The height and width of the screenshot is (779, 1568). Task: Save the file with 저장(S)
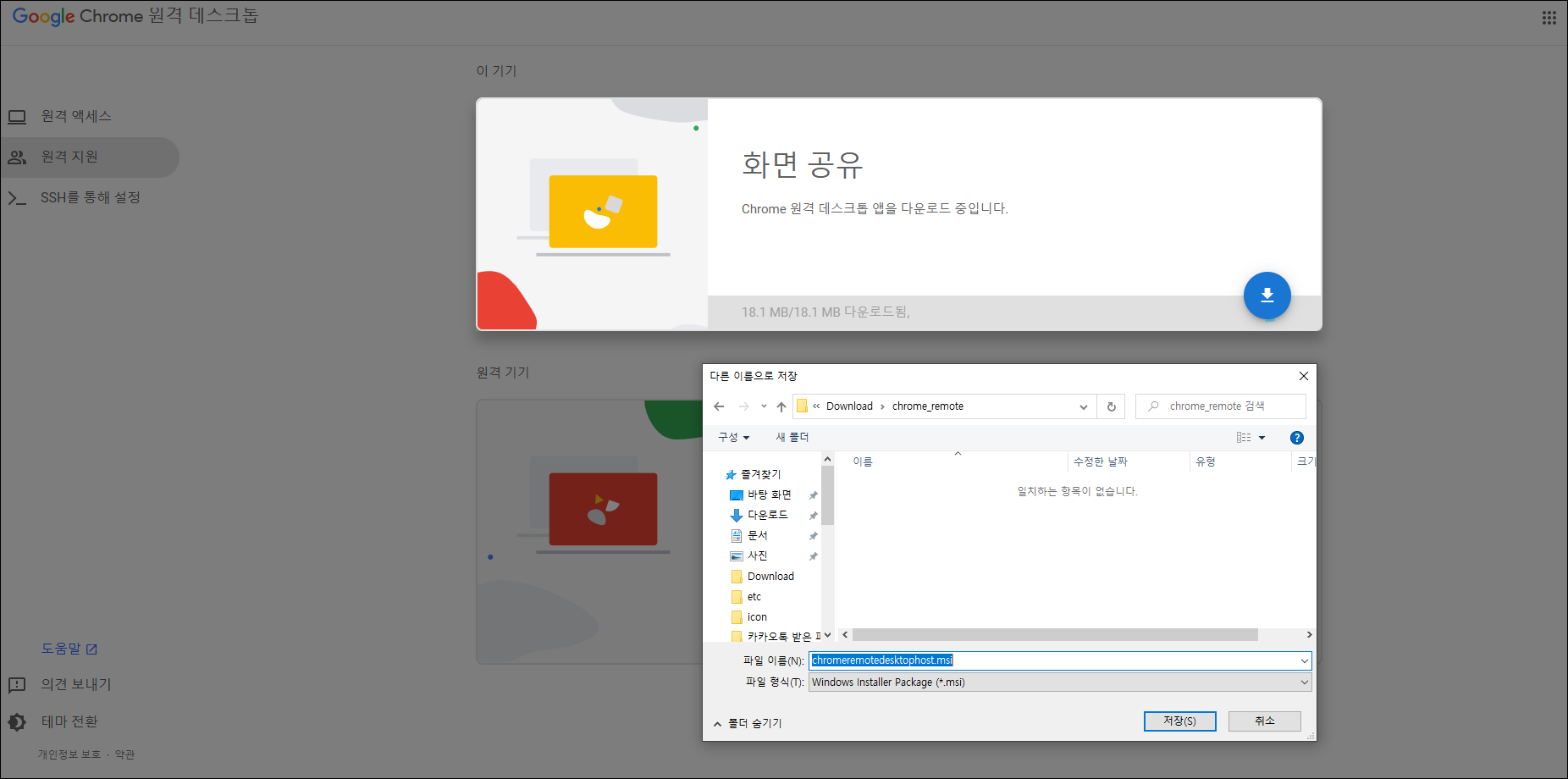tap(1179, 721)
